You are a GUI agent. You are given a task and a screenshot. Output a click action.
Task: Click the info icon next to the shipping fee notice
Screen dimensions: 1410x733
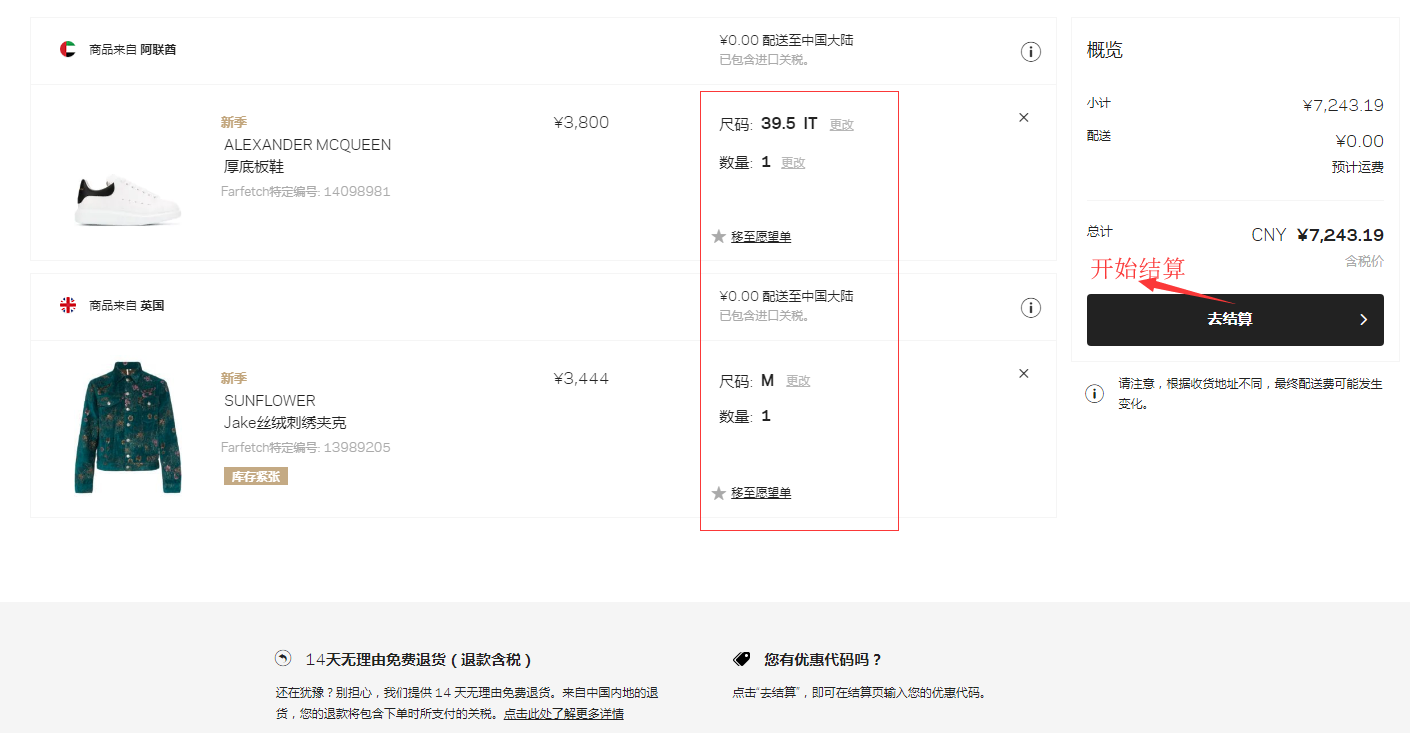[1095, 394]
